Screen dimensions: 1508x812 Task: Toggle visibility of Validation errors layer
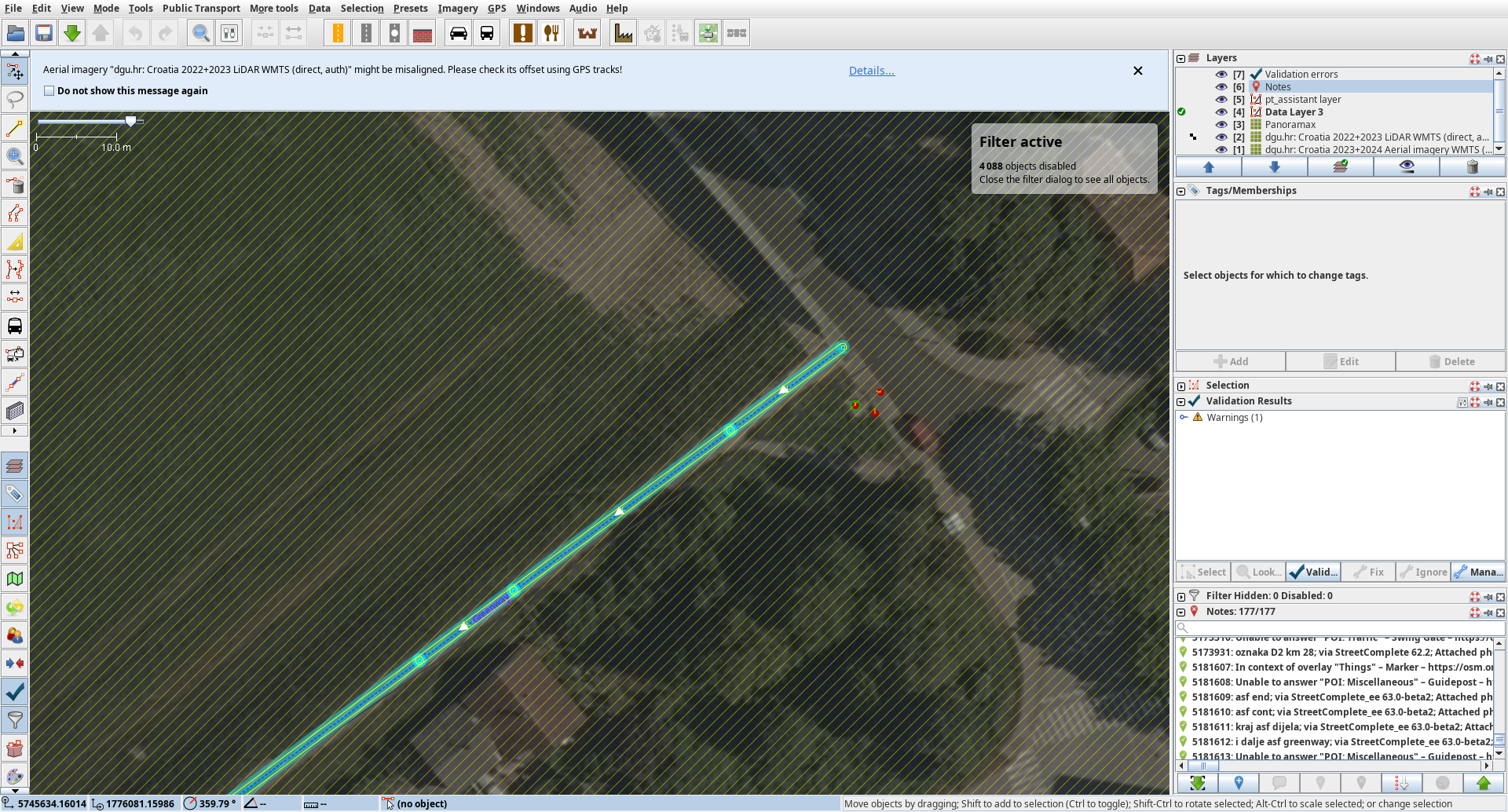[1221, 75]
